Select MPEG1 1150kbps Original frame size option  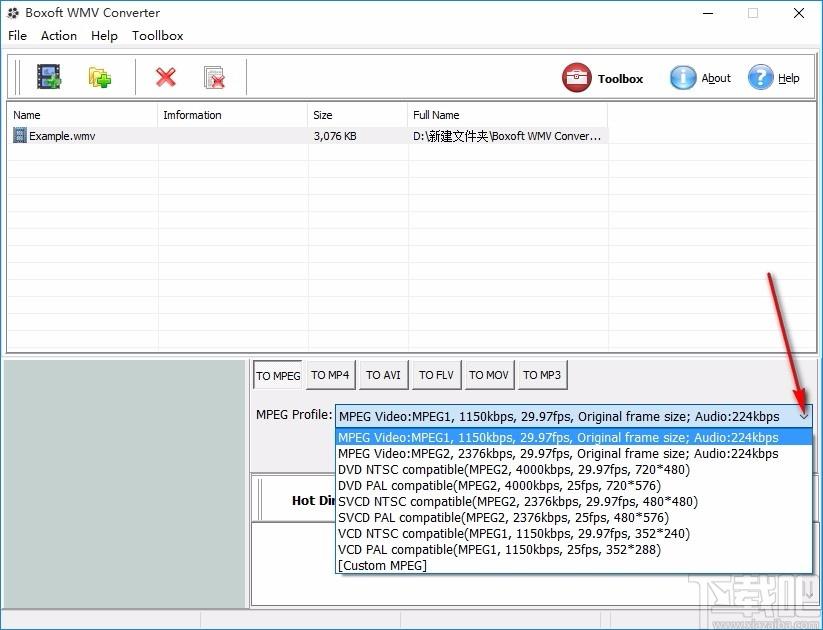point(574,437)
